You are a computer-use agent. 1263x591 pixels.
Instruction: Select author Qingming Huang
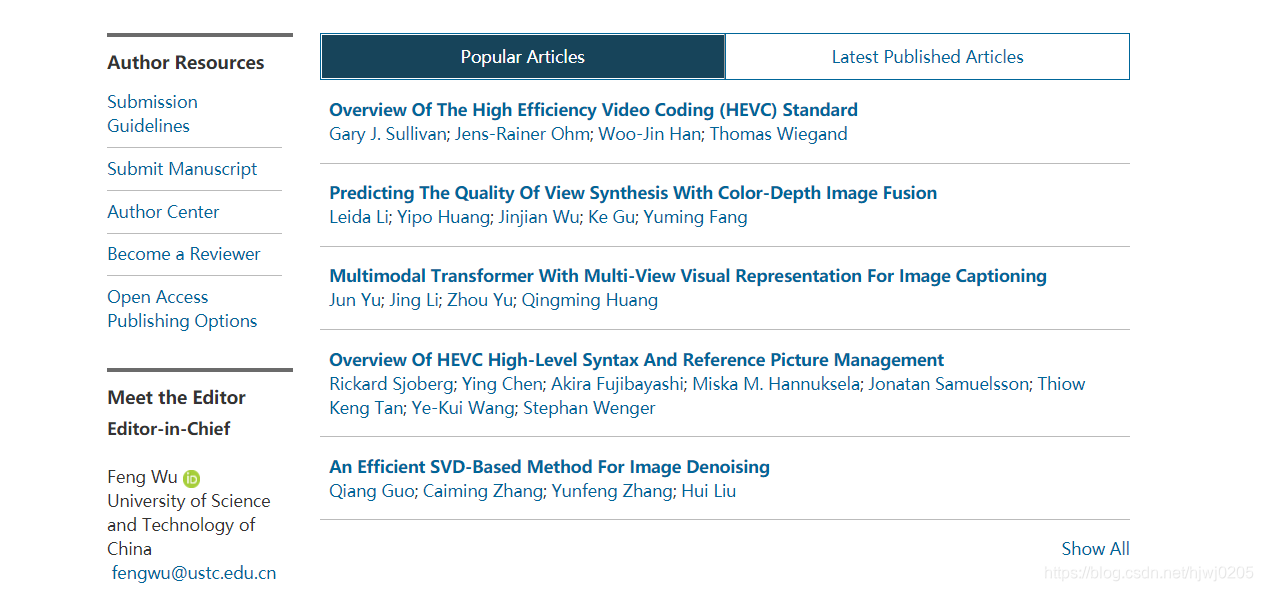coord(589,300)
